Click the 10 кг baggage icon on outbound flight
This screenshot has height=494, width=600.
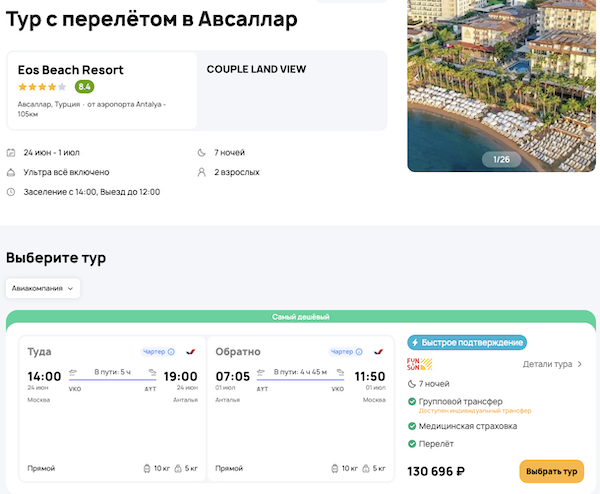point(147,468)
